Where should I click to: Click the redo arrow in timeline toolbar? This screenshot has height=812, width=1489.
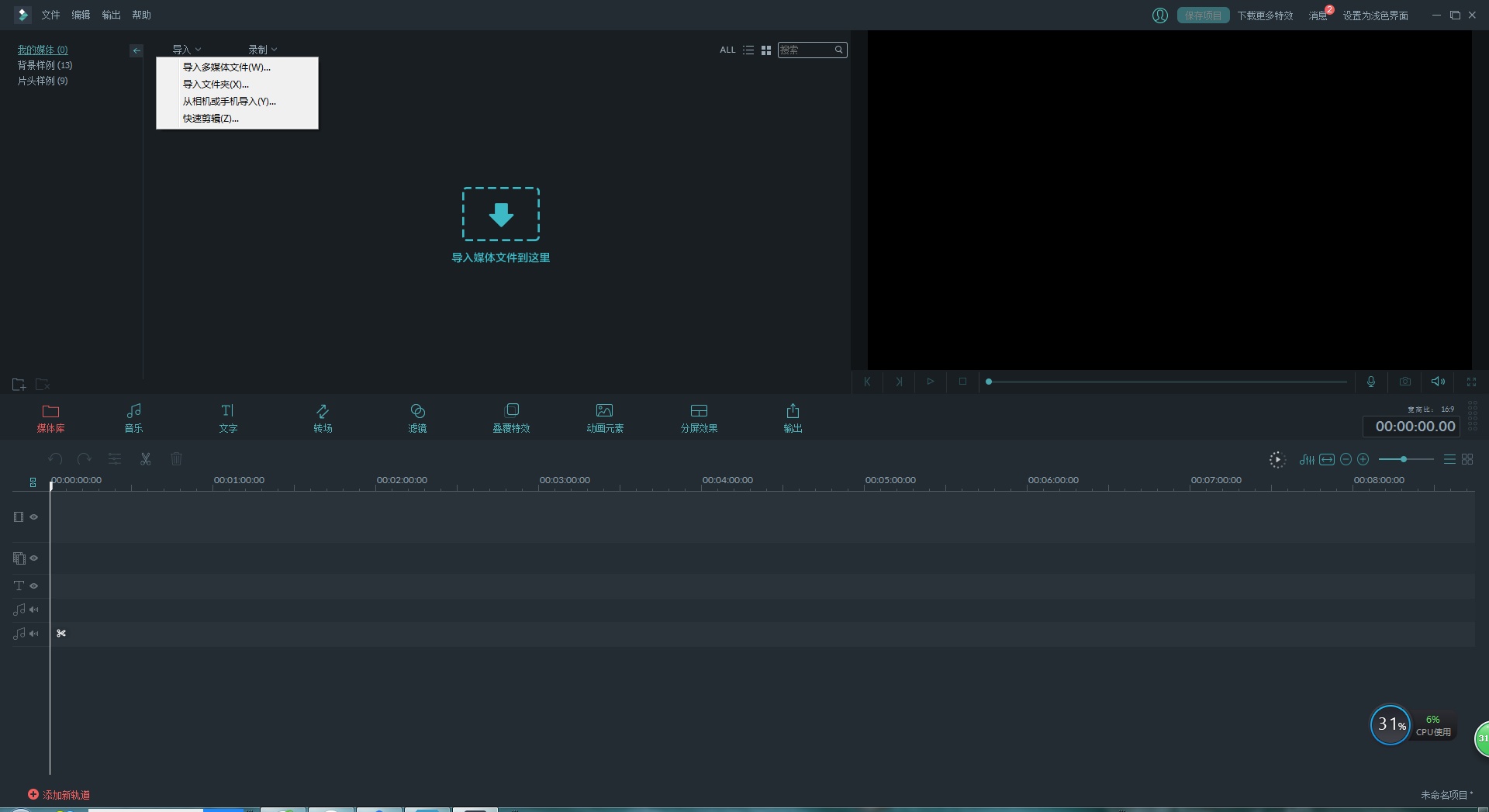coord(85,459)
